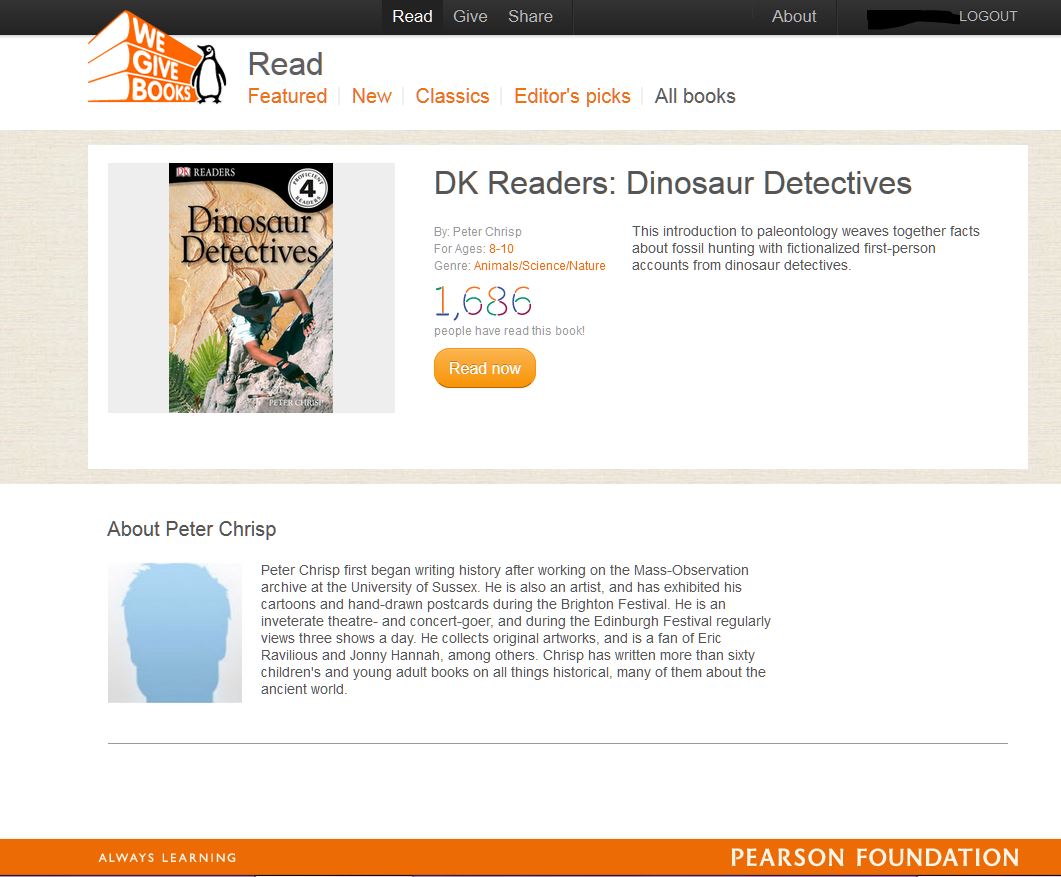Click the Pearson Foundation footer logo
The width and height of the screenshot is (1061, 877).
(874, 857)
